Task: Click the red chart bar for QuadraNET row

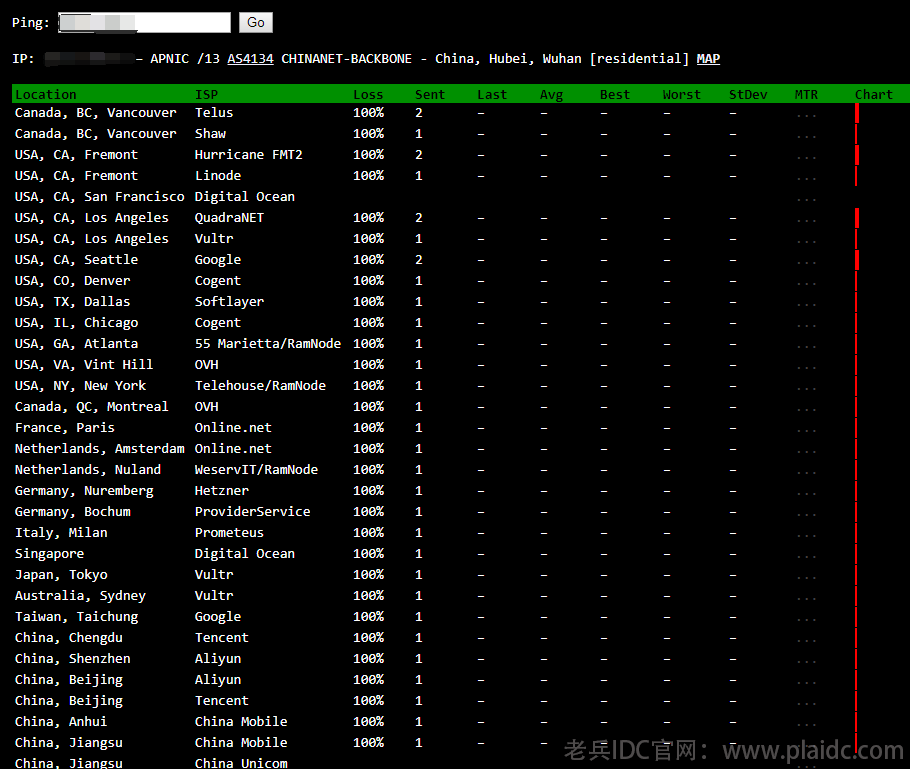Action: pyautogui.click(x=857, y=218)
